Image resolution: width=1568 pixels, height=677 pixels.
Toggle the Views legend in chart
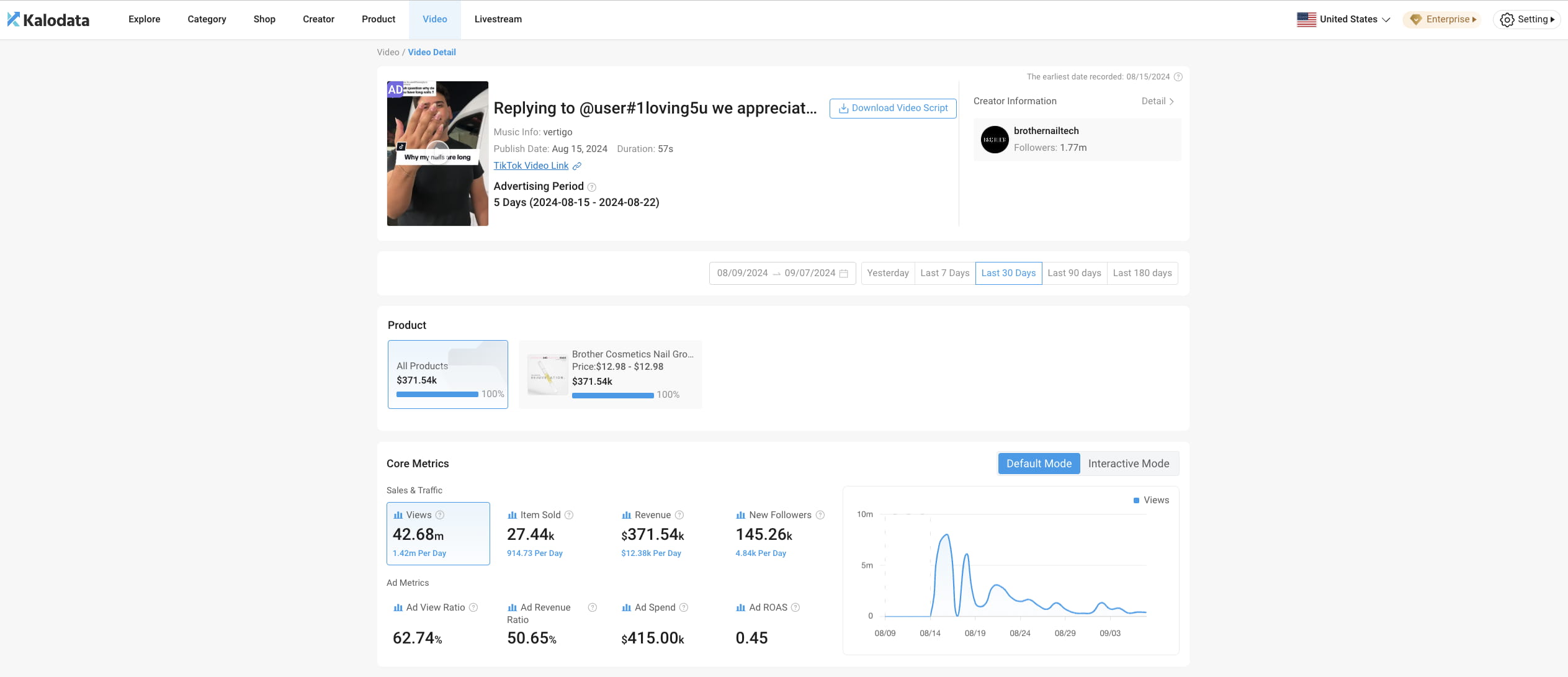(x=1151, y=500)
